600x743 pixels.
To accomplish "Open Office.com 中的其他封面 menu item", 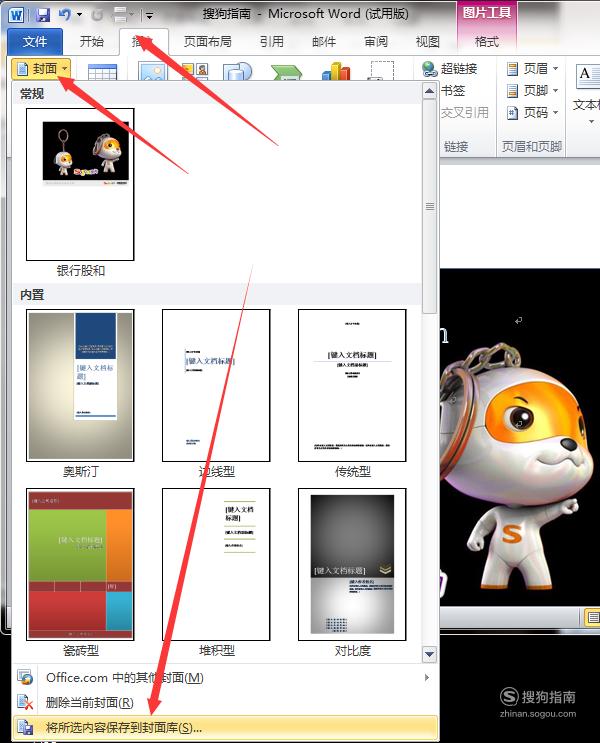I will (x=224, y=678).
